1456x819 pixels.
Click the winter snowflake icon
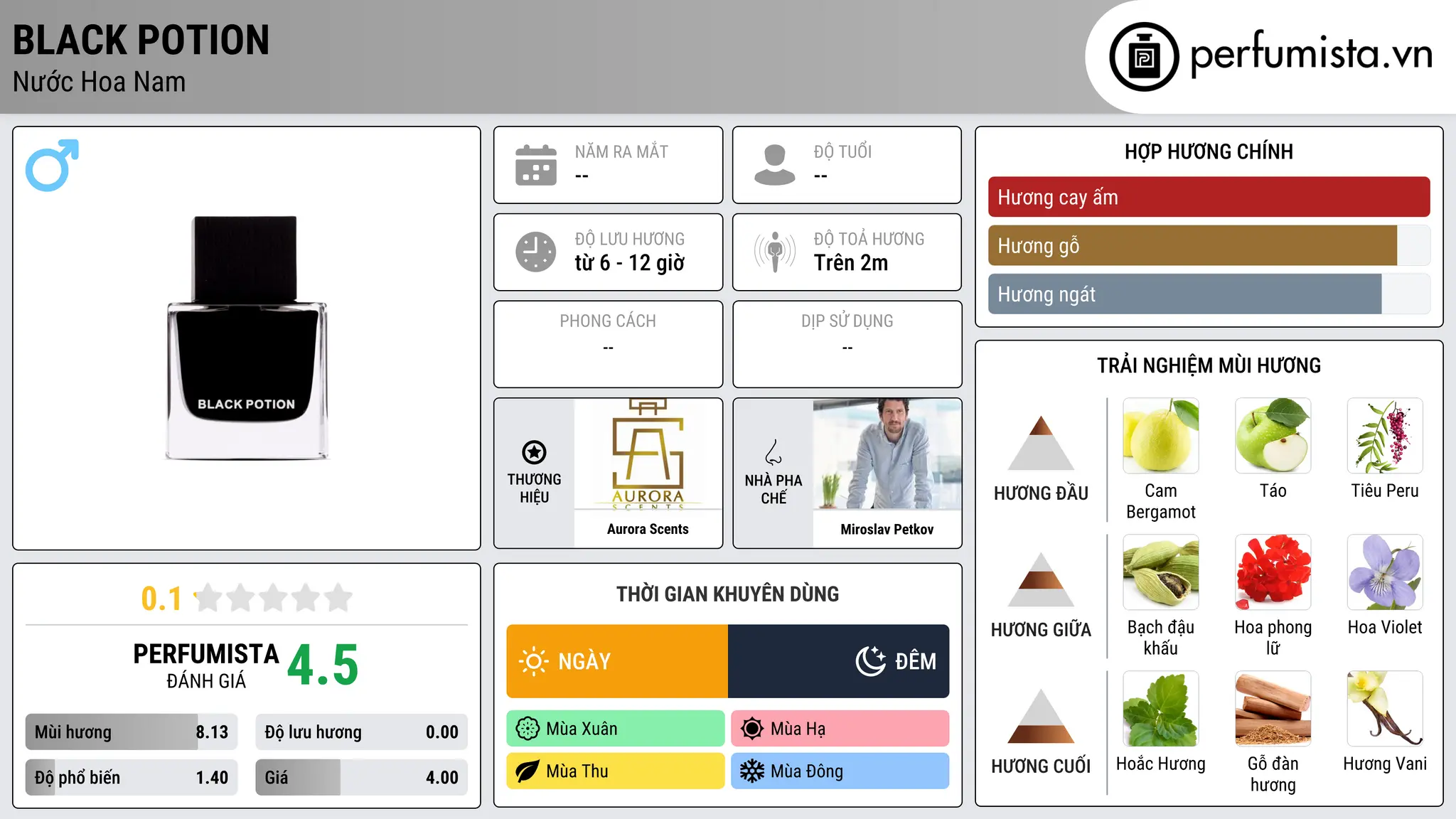tap(752, 771)
